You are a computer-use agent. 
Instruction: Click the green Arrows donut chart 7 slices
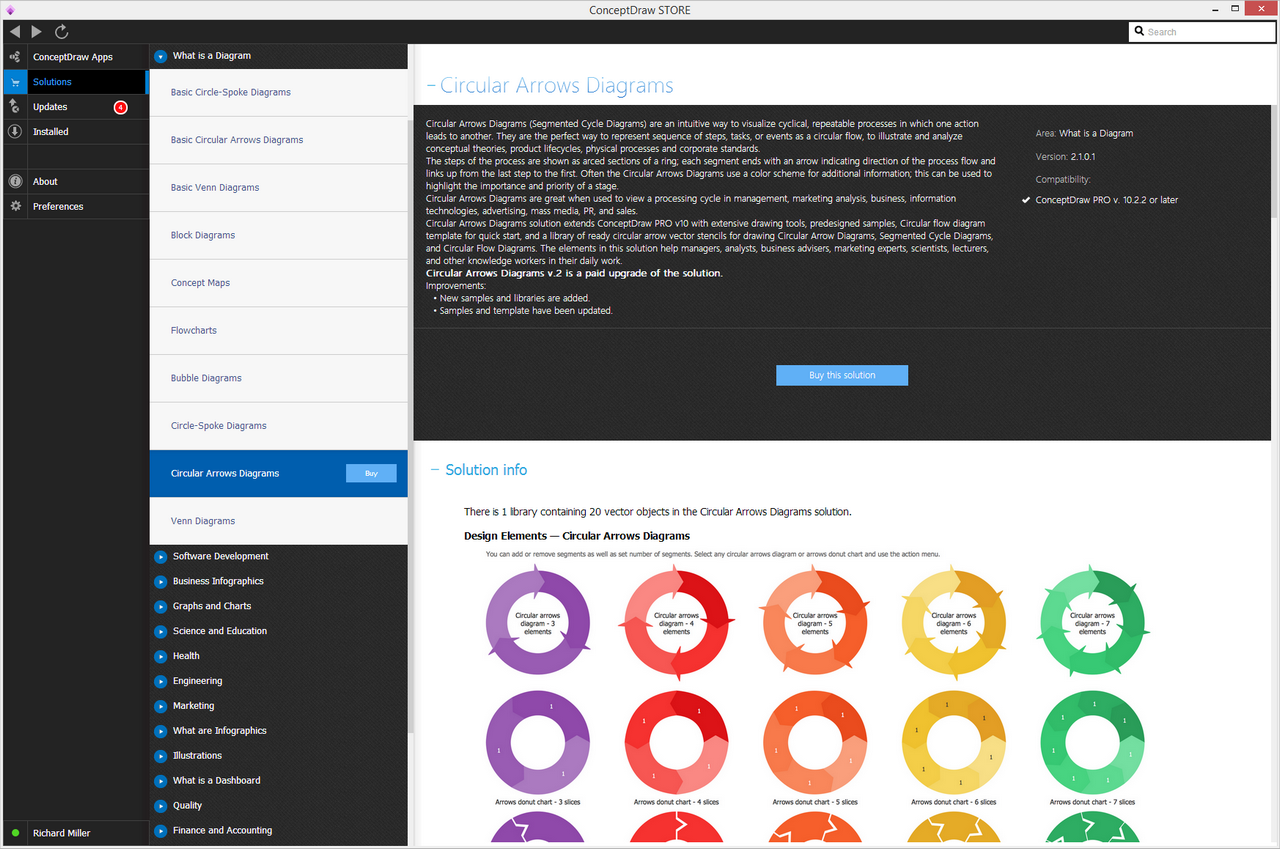pyautogui.click(x=1093, y=744)
